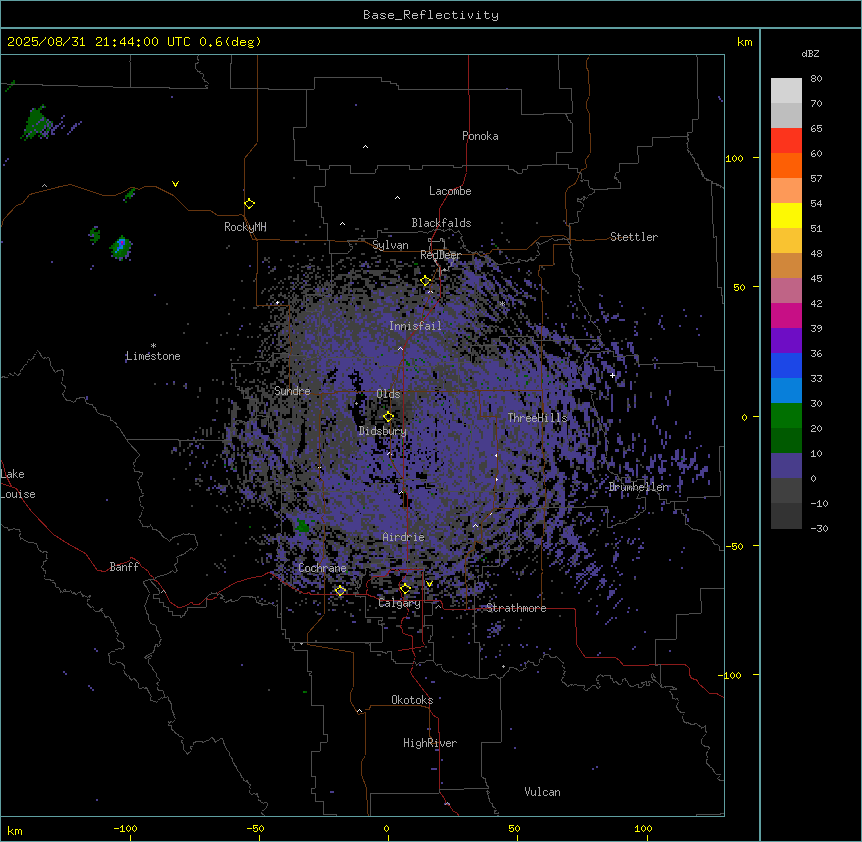Viewport: 862px width, 842px height.
Task: Click the yellow diamond marker above RockyMH
Action: (x=249, y=203)
